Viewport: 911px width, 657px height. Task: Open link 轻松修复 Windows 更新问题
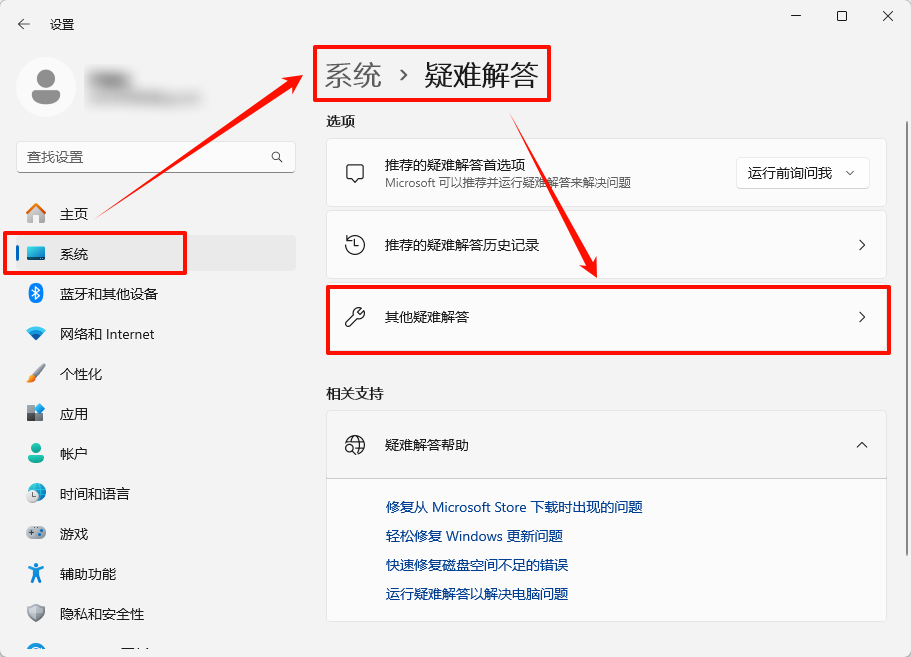tap(474, 536)
